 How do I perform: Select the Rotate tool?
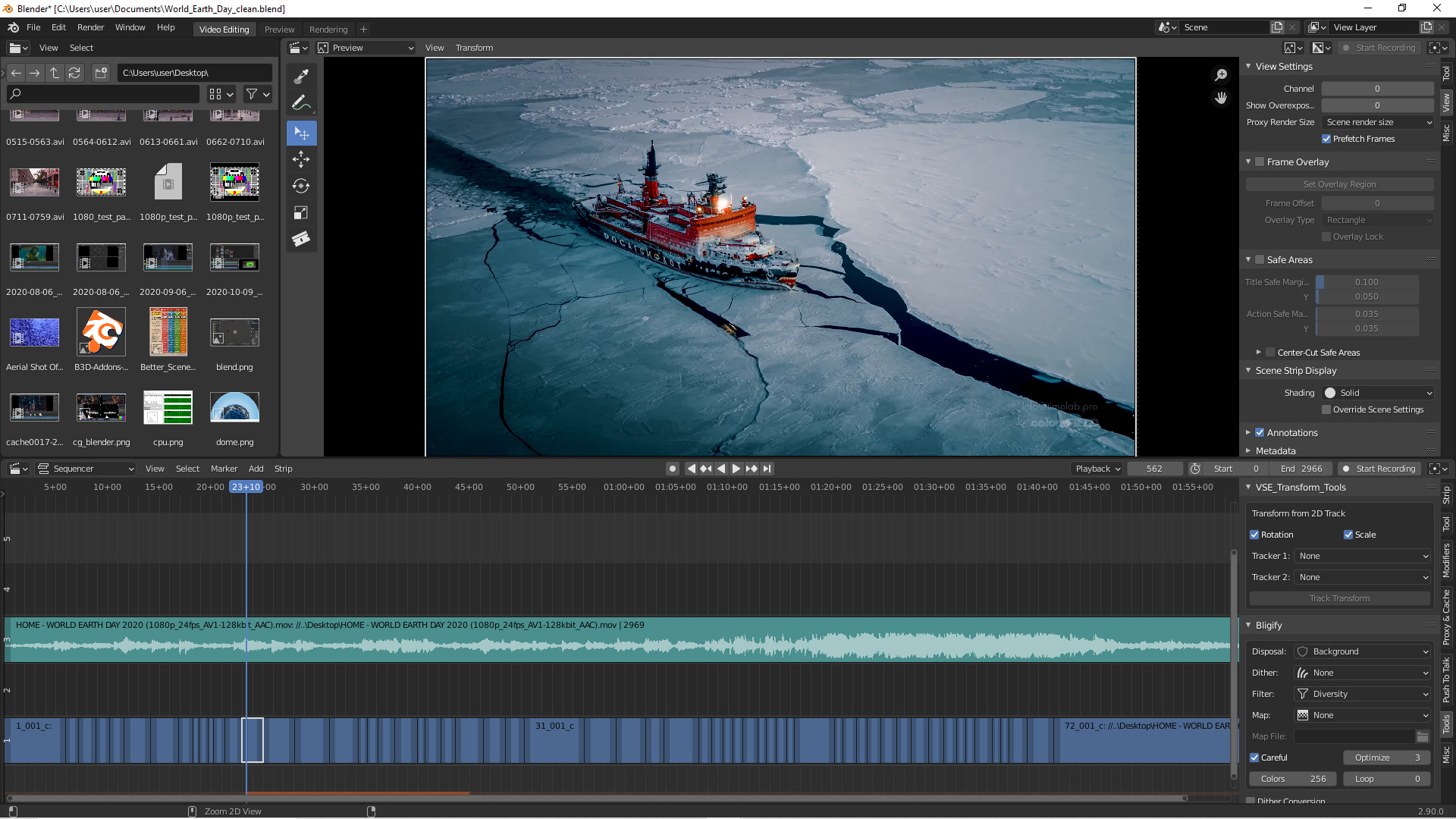tap(301, 186)
